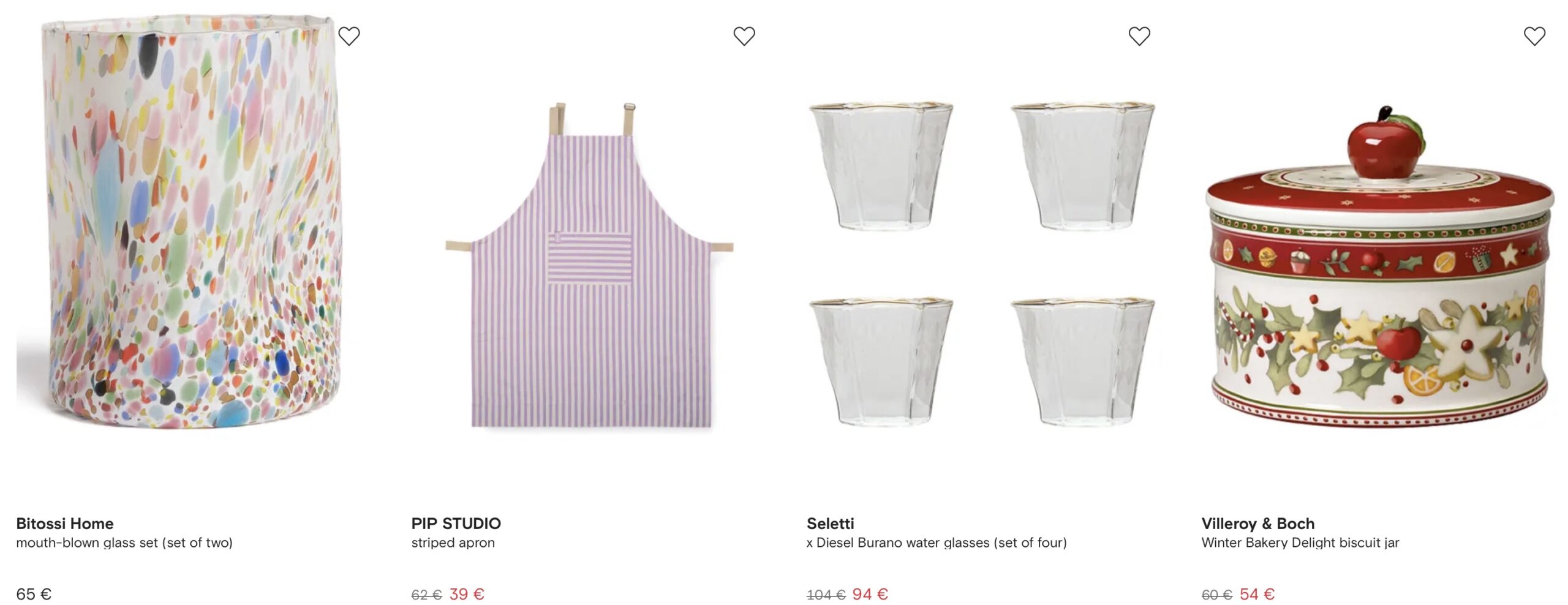
Task: Select the striped apron product title
Action: coord(453,543)
